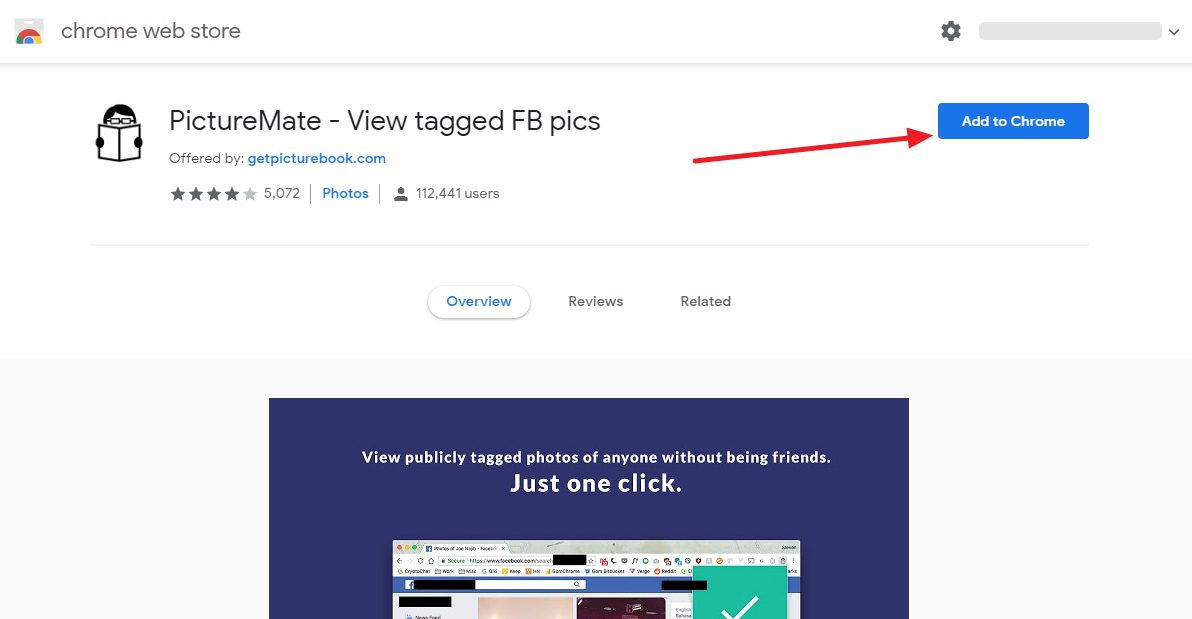1192x619 pixels.
Task: Click the "Just one click." promo headline
Action: pyautogui.click(x=596, y=483)
